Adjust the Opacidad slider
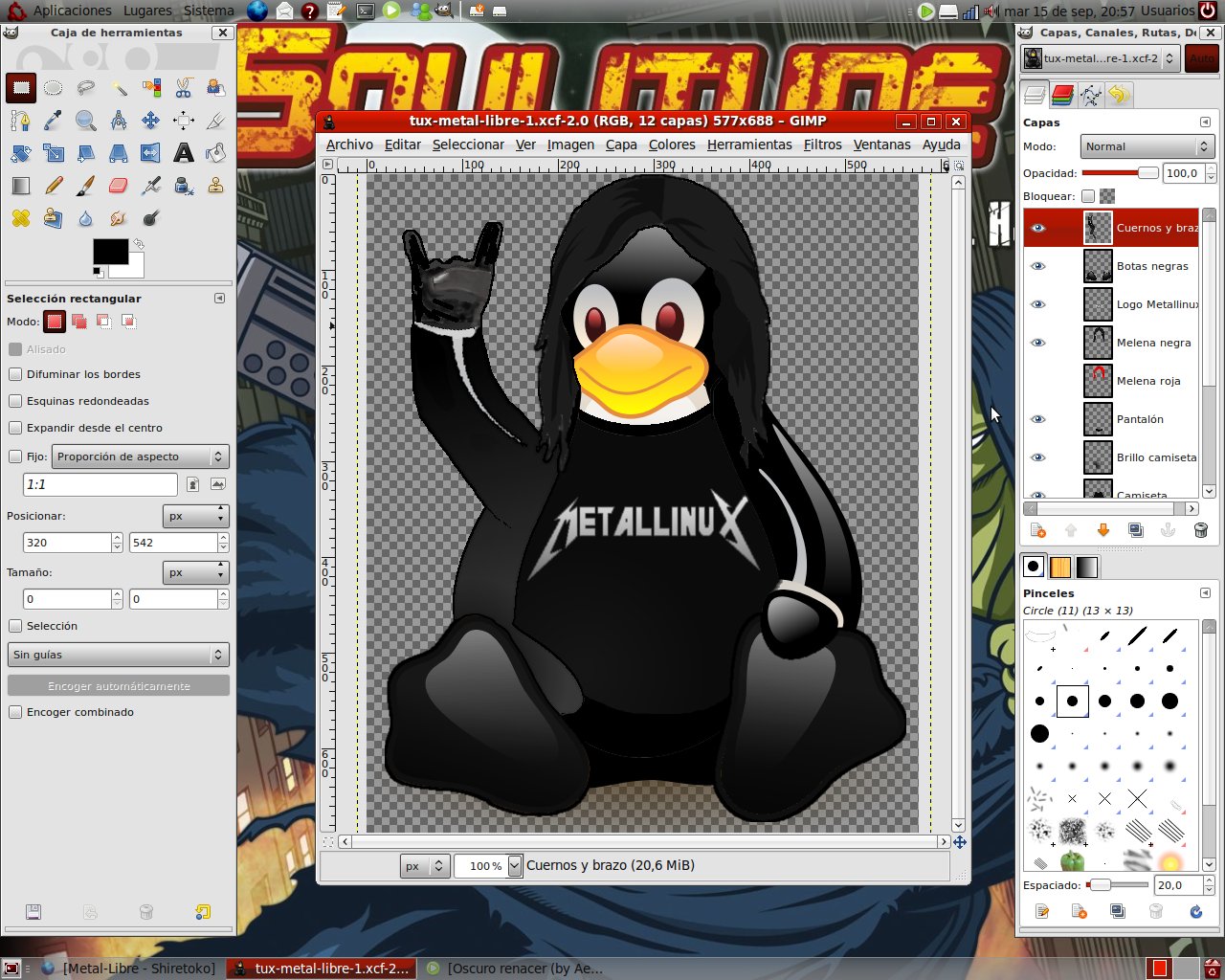Screen dimensions: 1225x980 pyautogui.click(x=1120, y=173)
